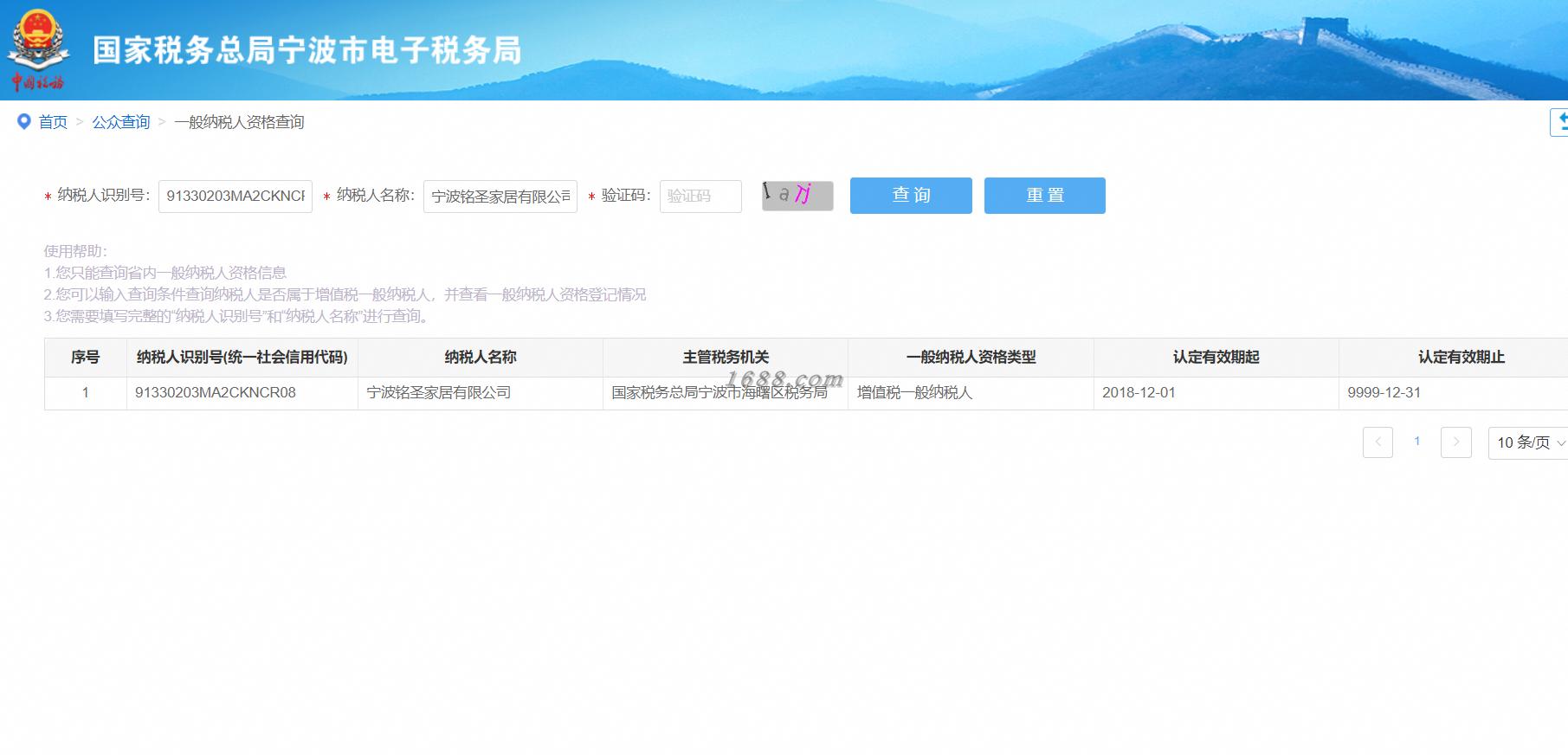
Task: Go to previous page arrow
Action: point(1378,442)
